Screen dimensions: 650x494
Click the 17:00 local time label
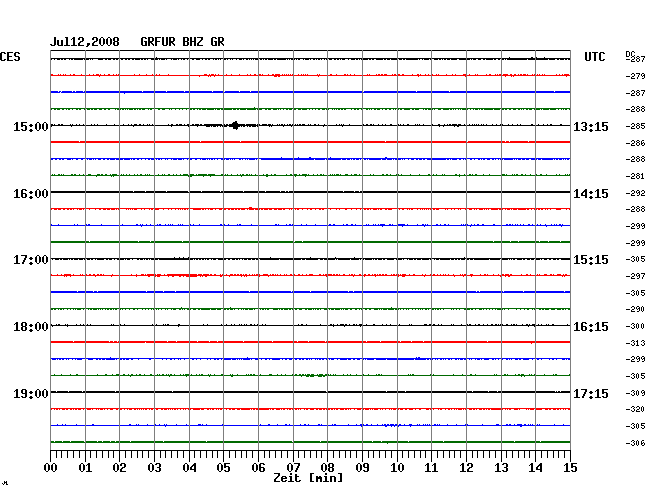pos(31,260)
